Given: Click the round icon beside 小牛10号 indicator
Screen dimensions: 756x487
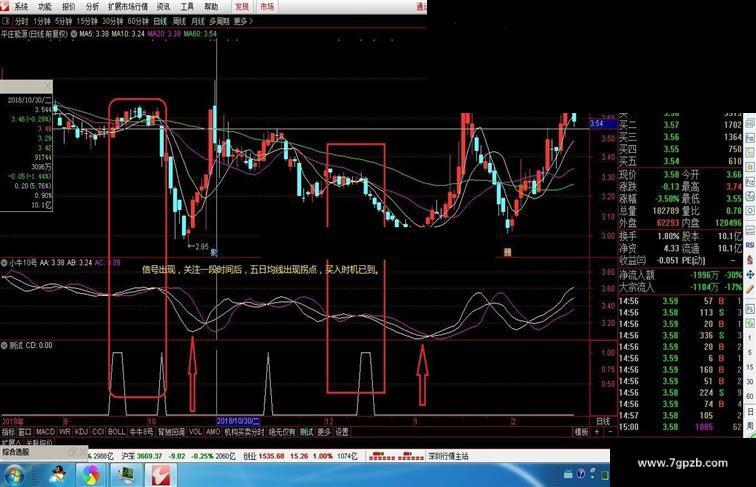Looking at the screenshot, I should click(x=4, y=263).
